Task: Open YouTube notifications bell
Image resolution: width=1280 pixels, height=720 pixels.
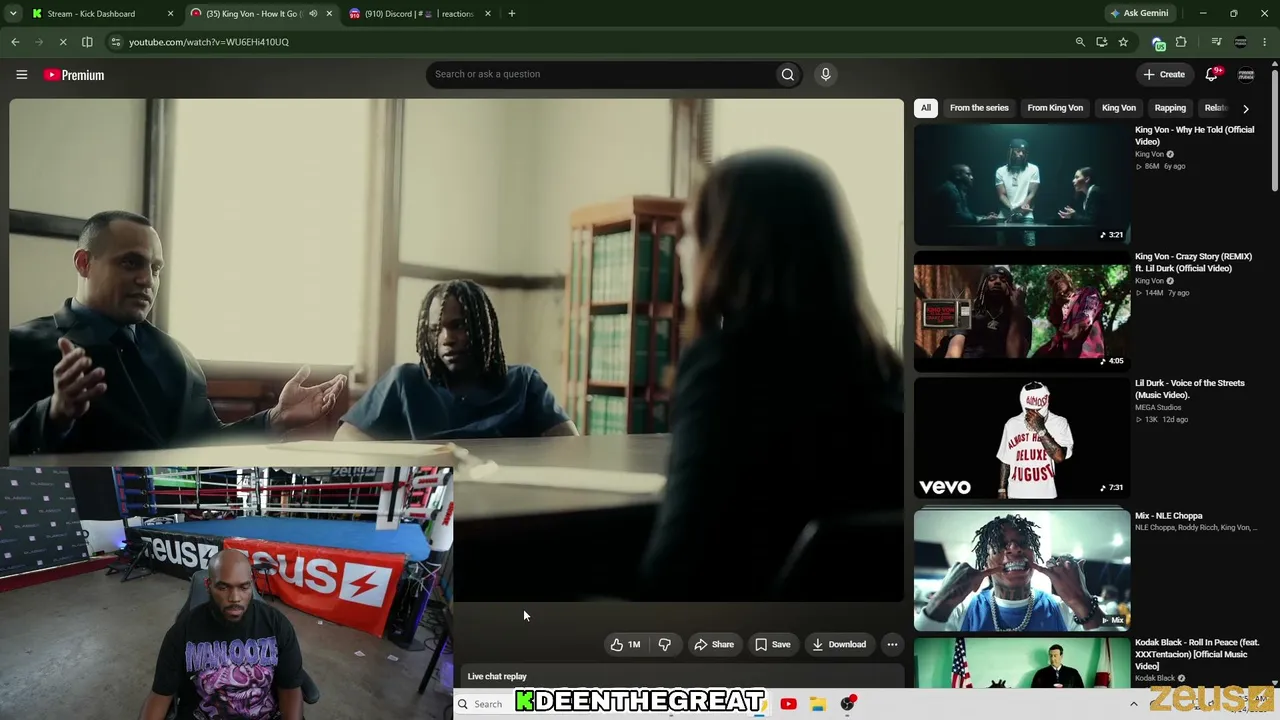Action: pos(1212,74)
